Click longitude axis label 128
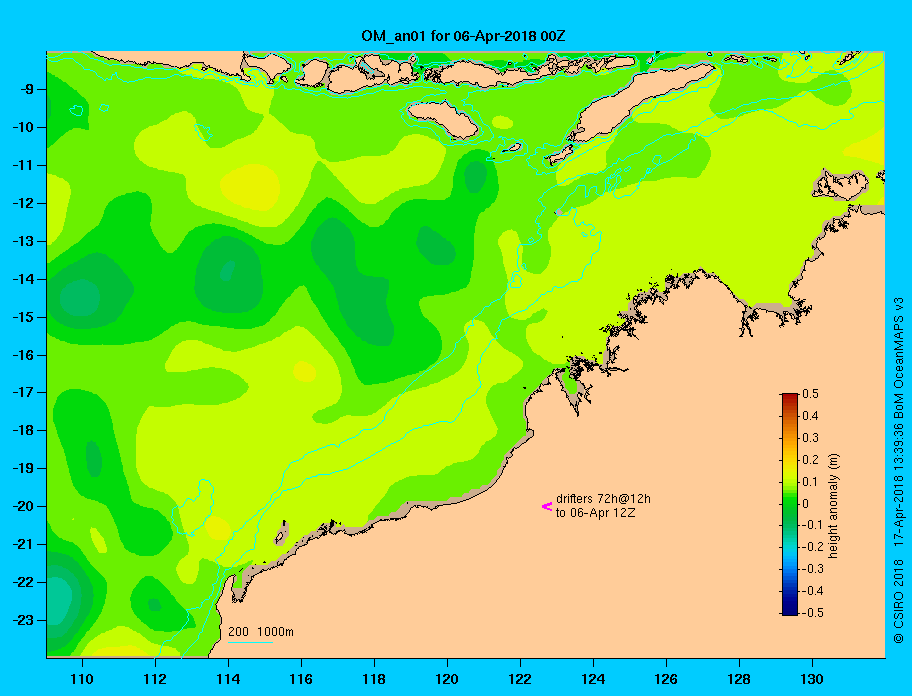This screenshot has width=912, height=696. (x=739, y=679)
